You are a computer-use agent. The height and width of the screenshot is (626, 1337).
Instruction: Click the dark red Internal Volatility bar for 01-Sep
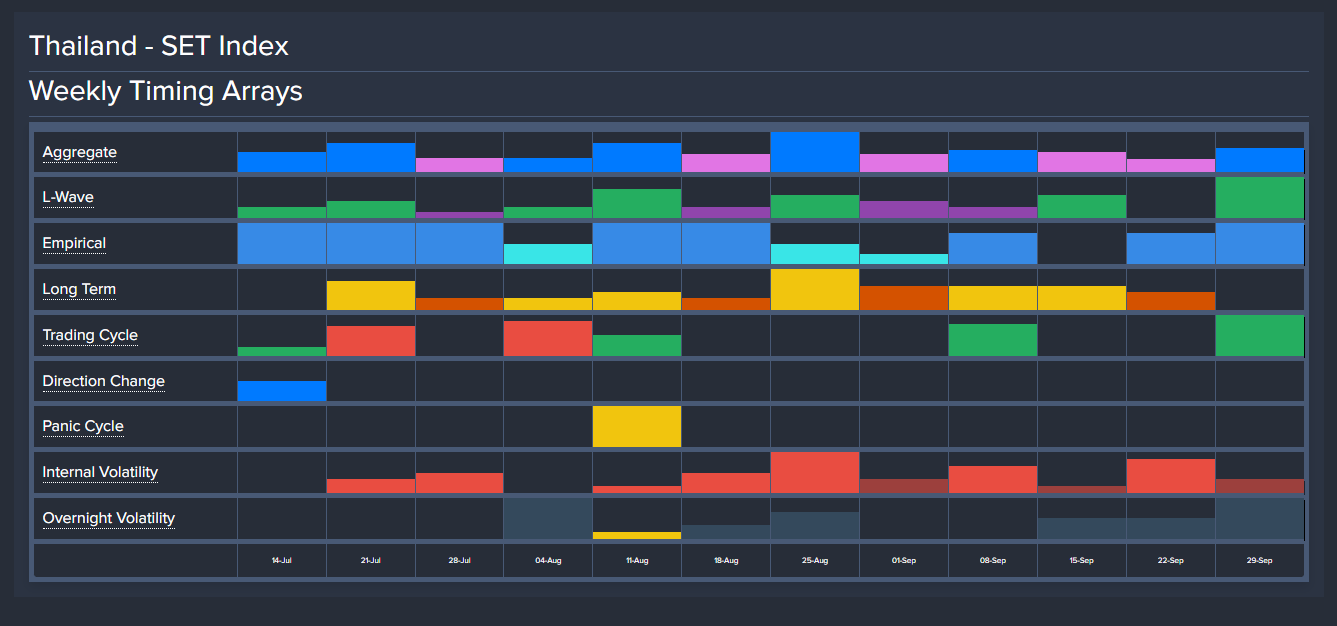click(x=904, y=486)
